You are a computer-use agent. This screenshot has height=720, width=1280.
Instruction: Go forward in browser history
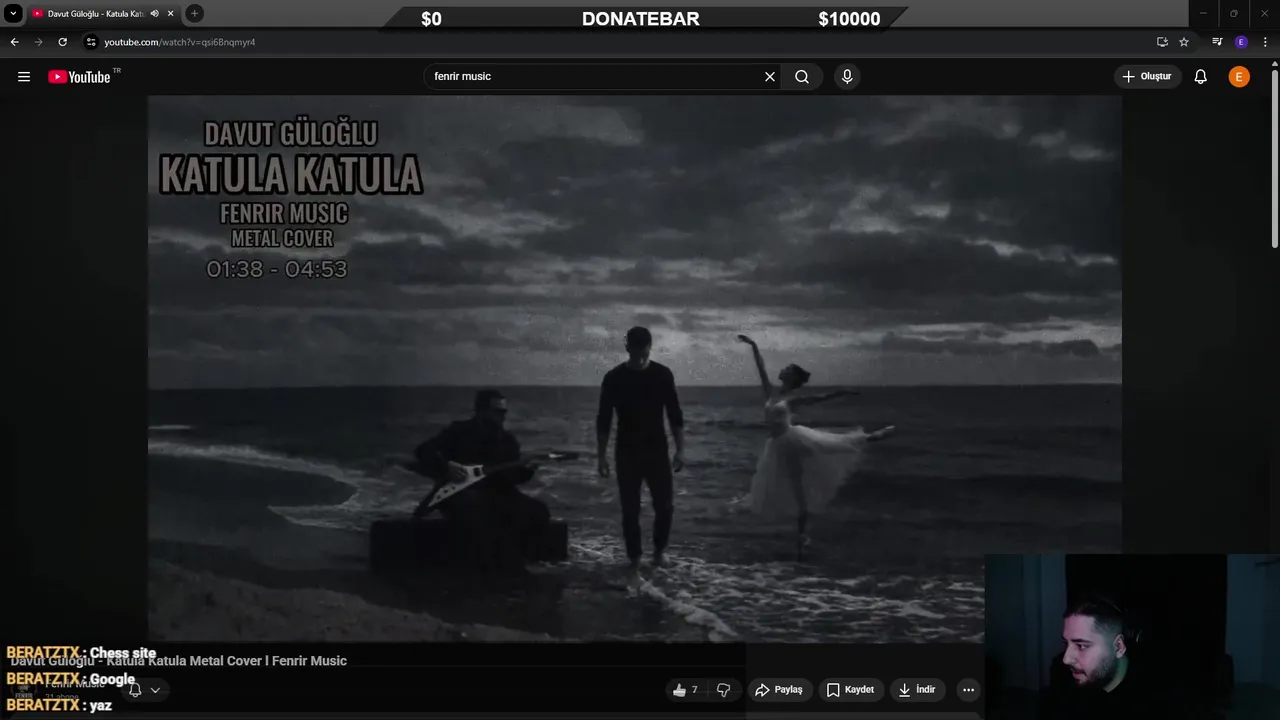point(38,42)
